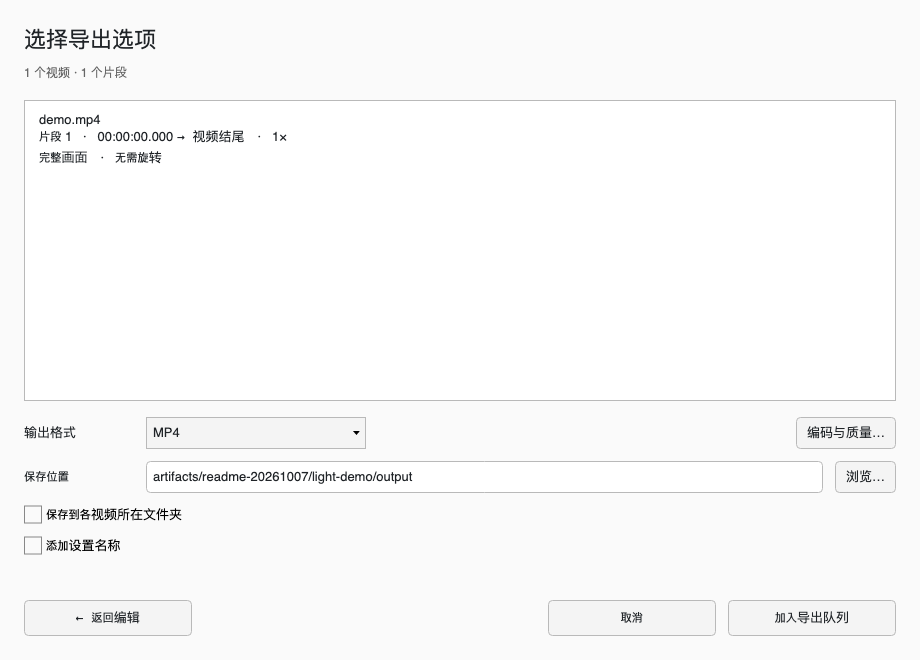The height and width of the screenshot is (660, 920).
Task: Click the 完整画面 · 无需旋转 line
Action: 100,157
